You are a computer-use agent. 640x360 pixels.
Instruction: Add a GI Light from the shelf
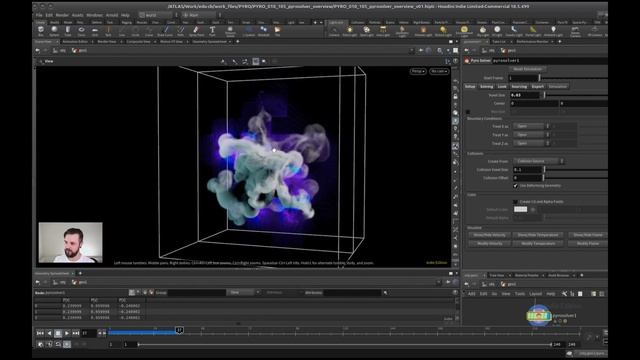click(x=497, y=31)
